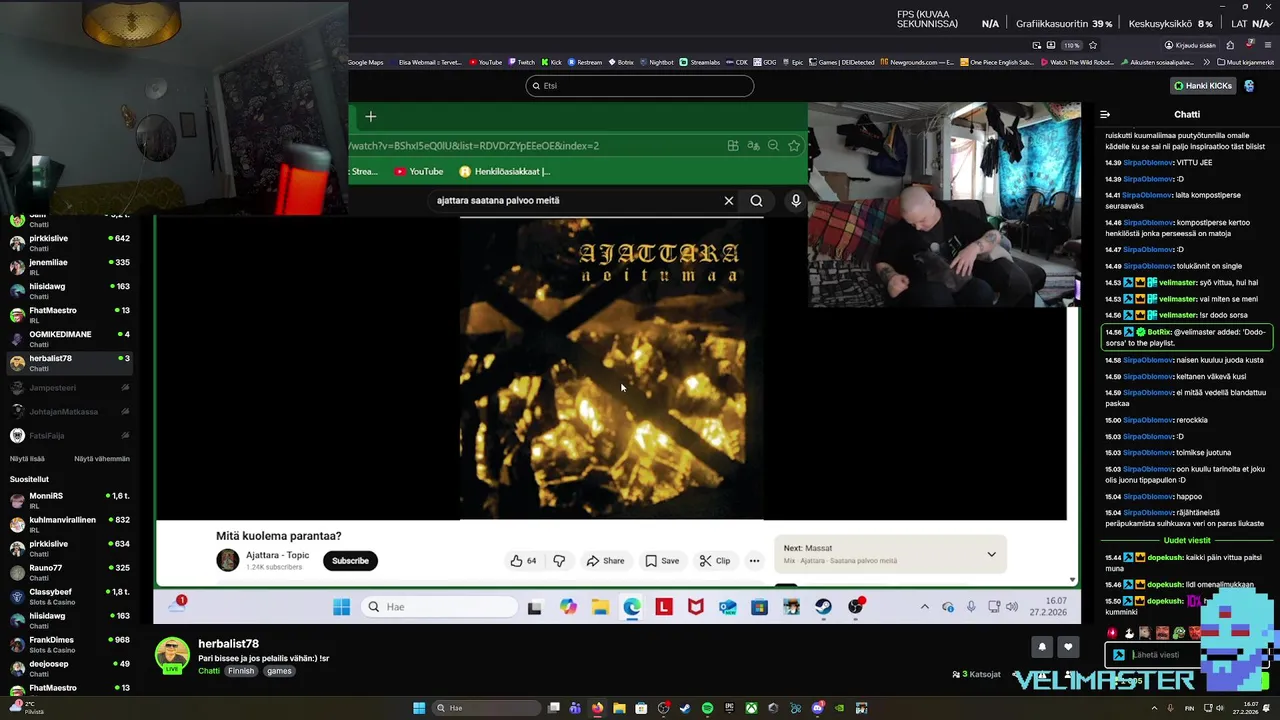Share the Ajattara video

coord(605,561)
